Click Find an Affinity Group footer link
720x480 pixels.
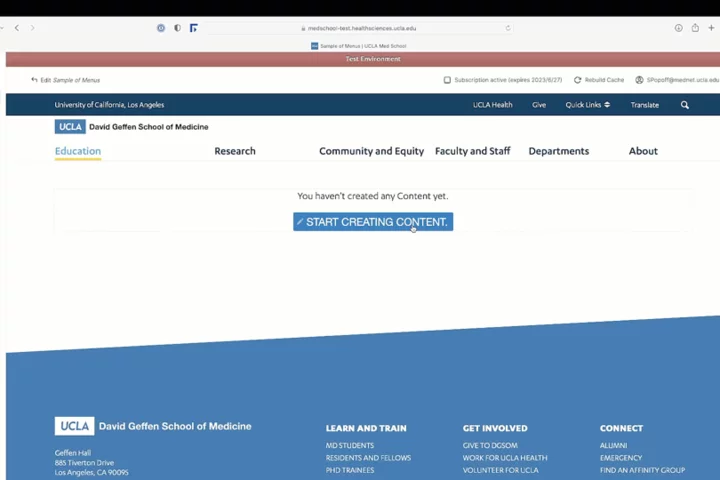click(x=642, y=470)
